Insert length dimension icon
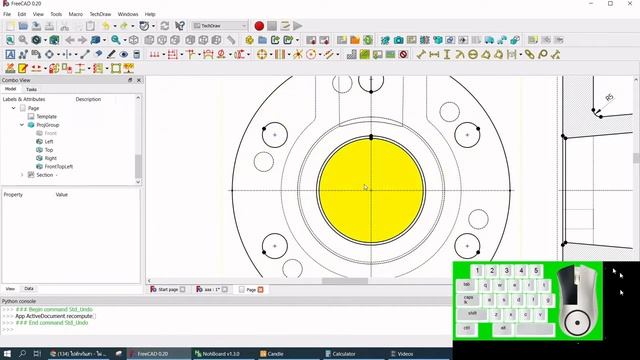This screenshot has width=640, height=360. [421, 54]
